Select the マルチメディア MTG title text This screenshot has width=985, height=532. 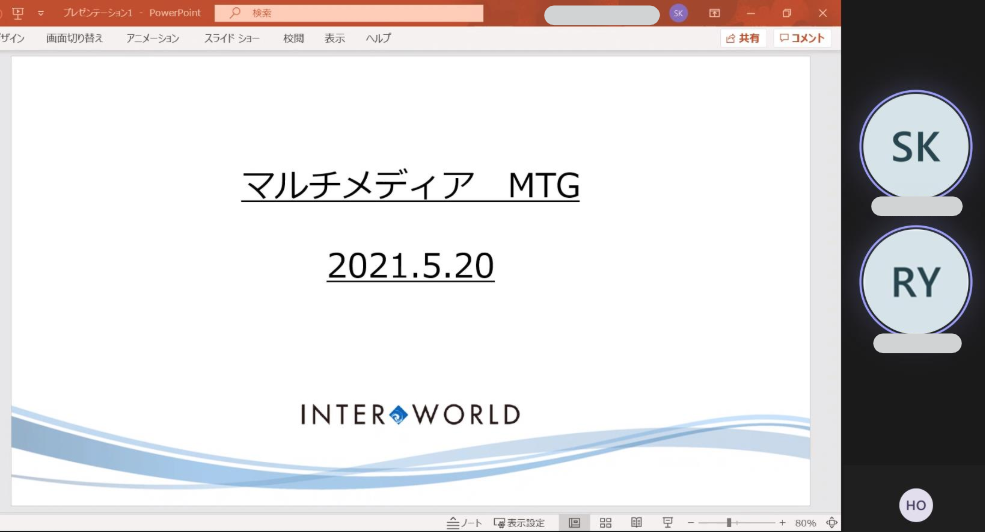(410, 185)
